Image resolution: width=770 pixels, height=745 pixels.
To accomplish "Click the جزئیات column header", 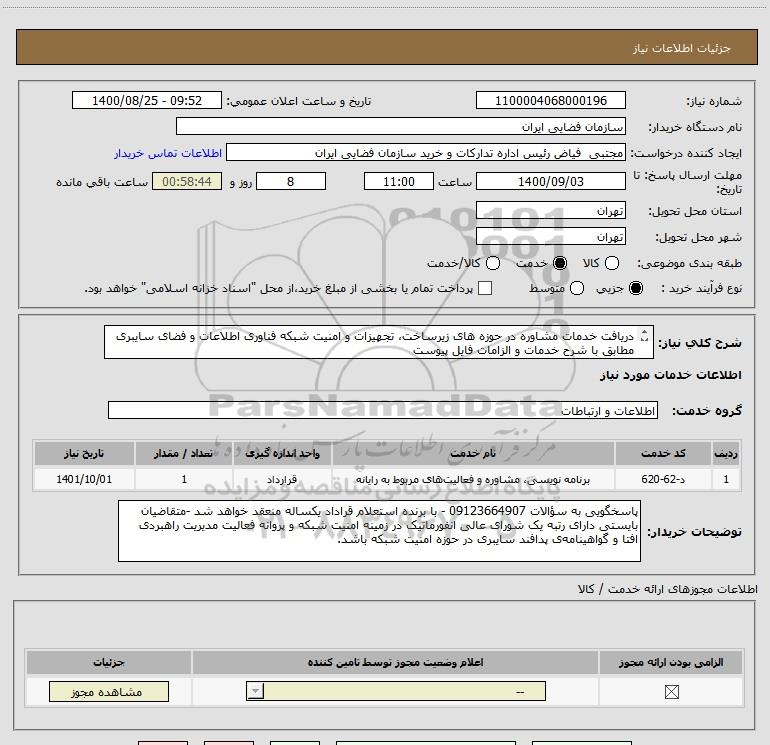I will click(x=109, y=662).
